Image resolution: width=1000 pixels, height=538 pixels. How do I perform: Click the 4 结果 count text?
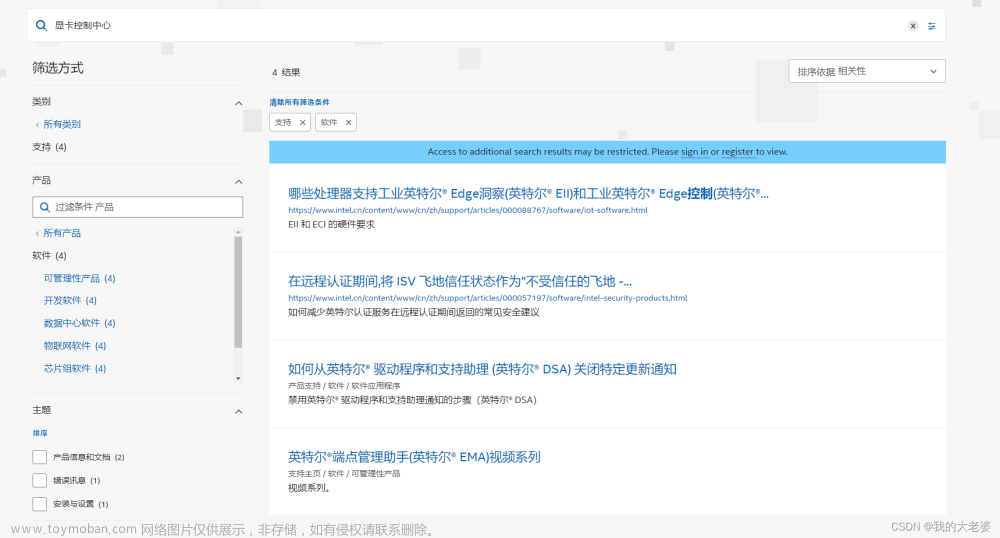[x=286, y=73]
